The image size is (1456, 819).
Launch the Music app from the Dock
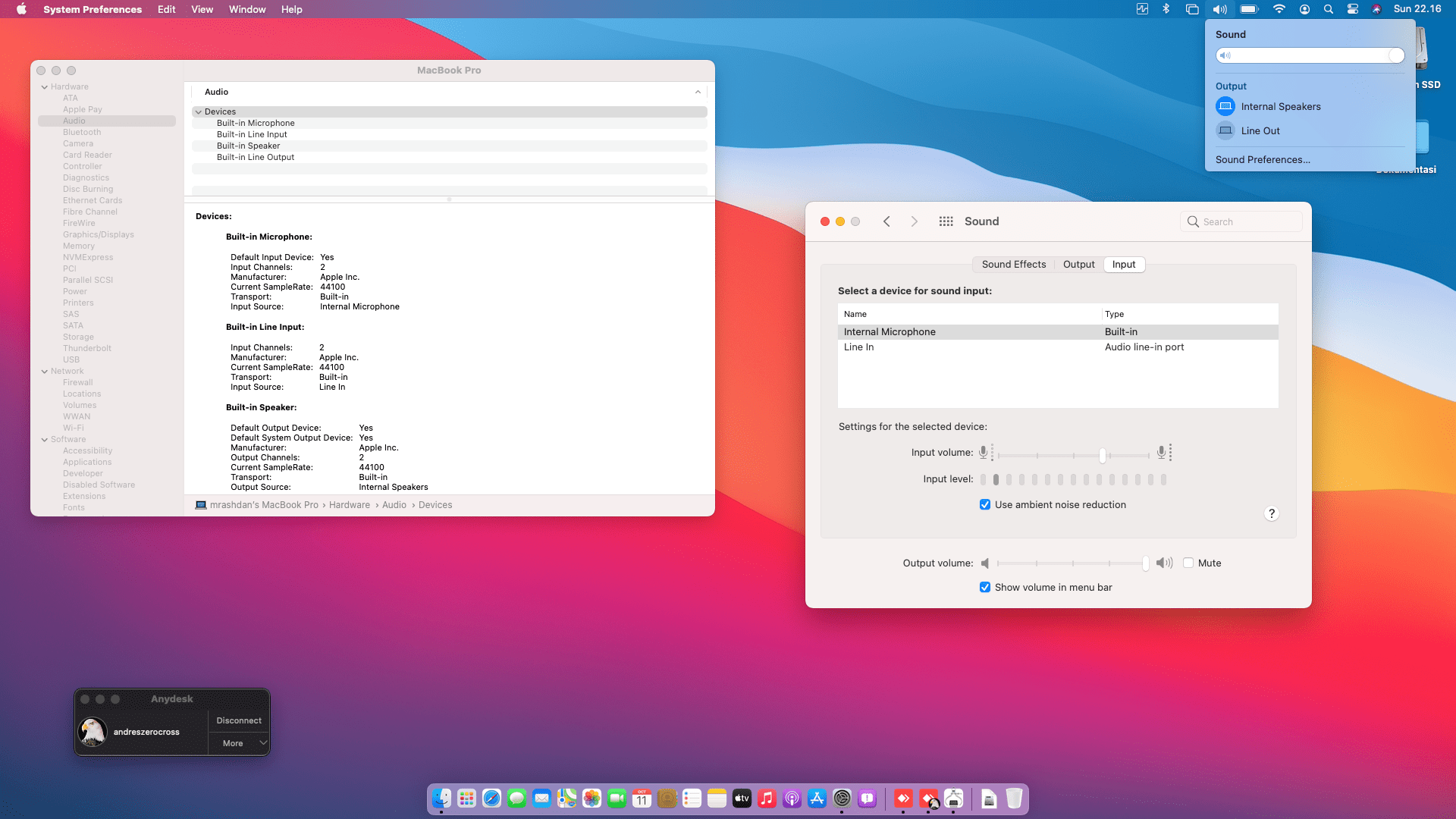point(766,799)
